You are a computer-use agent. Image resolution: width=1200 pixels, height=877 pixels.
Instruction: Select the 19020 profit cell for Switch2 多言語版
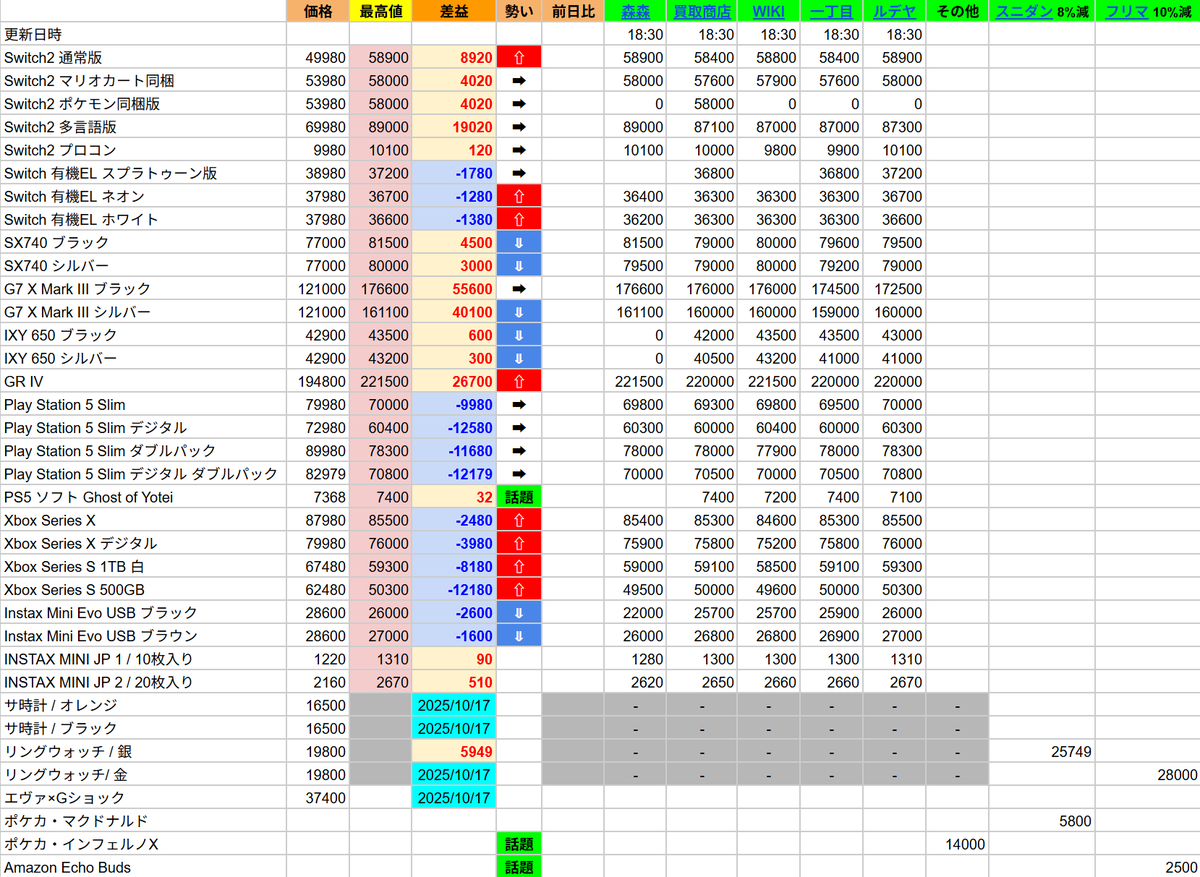454,127
